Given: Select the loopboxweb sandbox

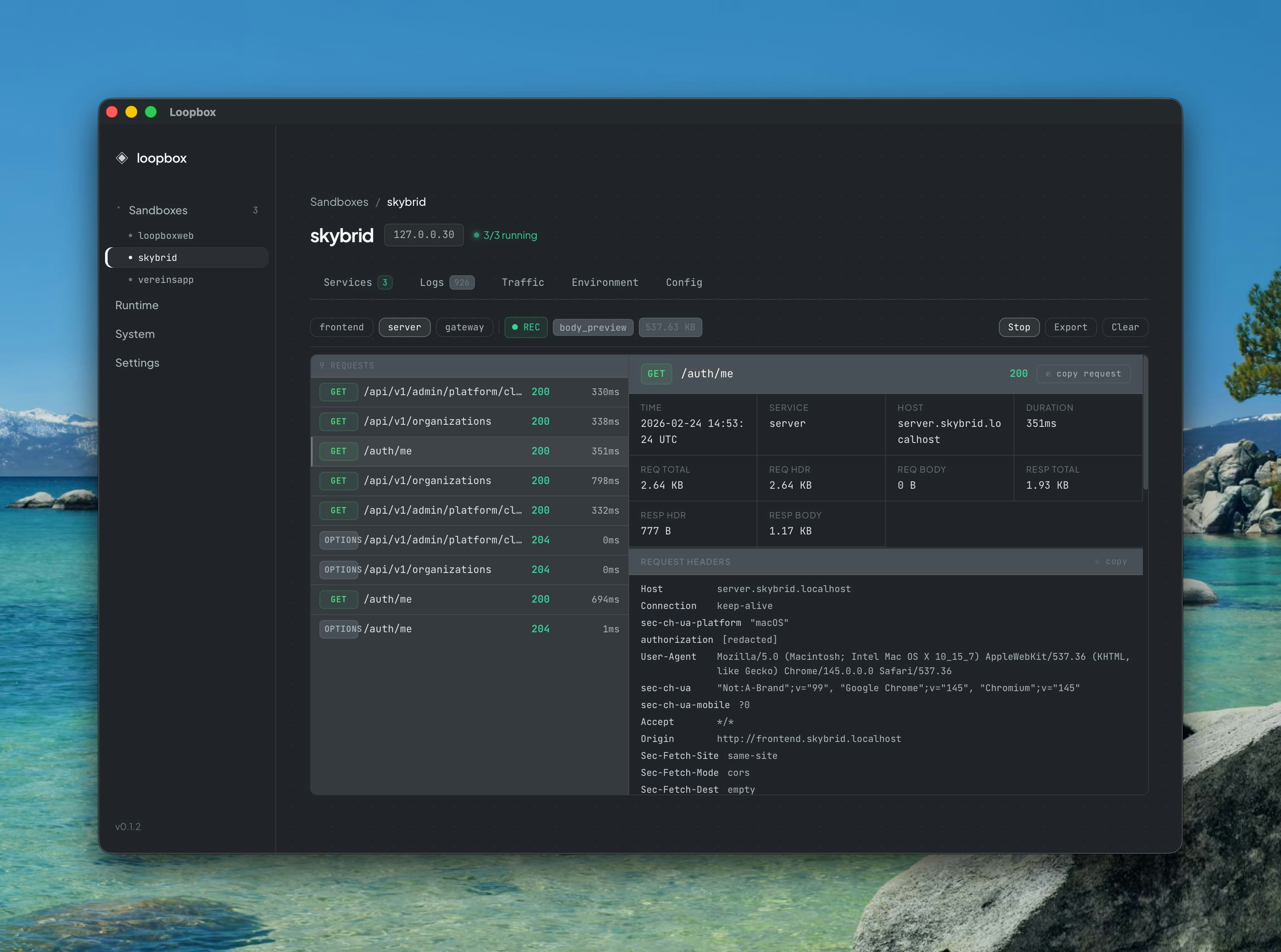Looking at the screenshot, I should pyautogui.click(x=166, y=235).
